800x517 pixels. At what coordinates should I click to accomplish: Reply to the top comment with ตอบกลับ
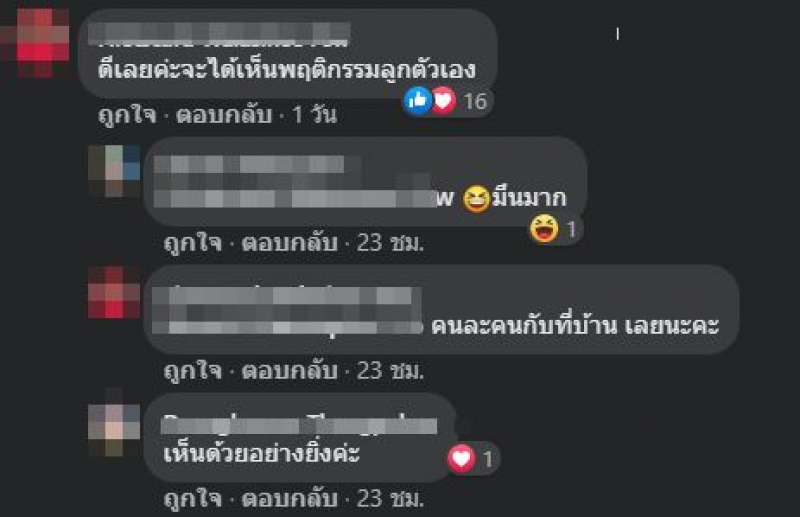coord(224,115)
